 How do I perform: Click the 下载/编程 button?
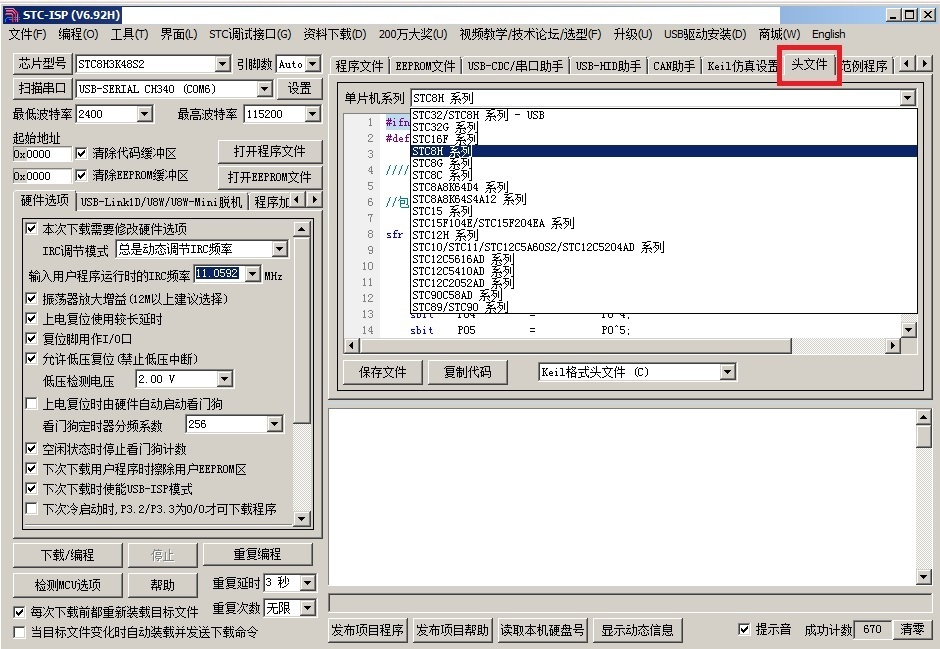[x=67, y=555]
